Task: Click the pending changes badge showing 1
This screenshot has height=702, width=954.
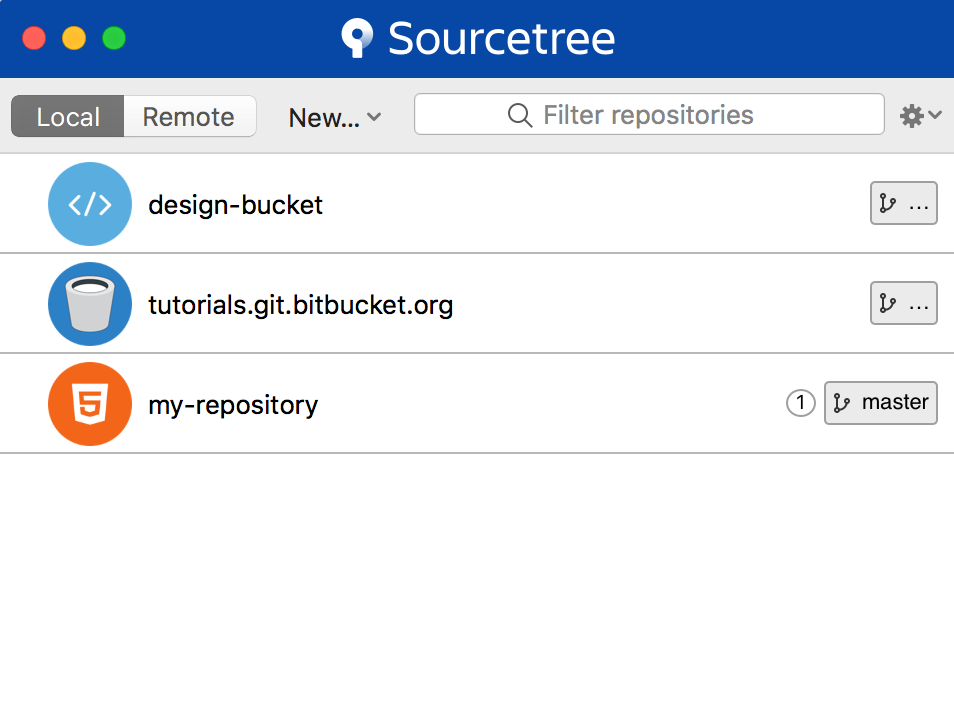Action: click(801, 403)
